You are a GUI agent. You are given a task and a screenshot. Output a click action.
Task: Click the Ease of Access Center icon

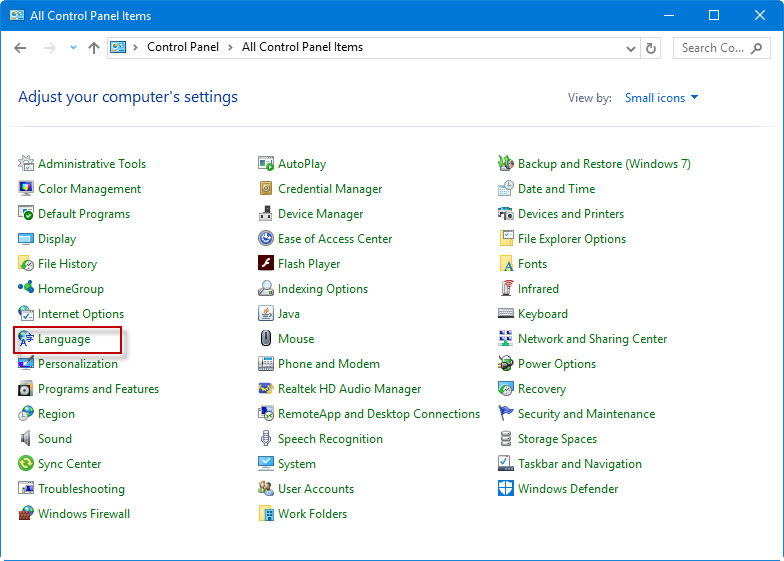266,238
